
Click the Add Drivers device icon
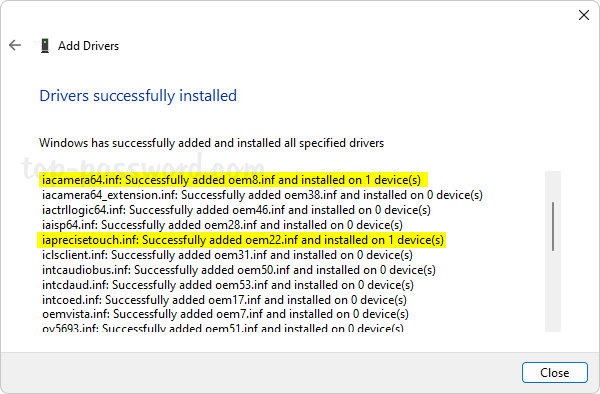pyautogui.click(x=45, y=46)
